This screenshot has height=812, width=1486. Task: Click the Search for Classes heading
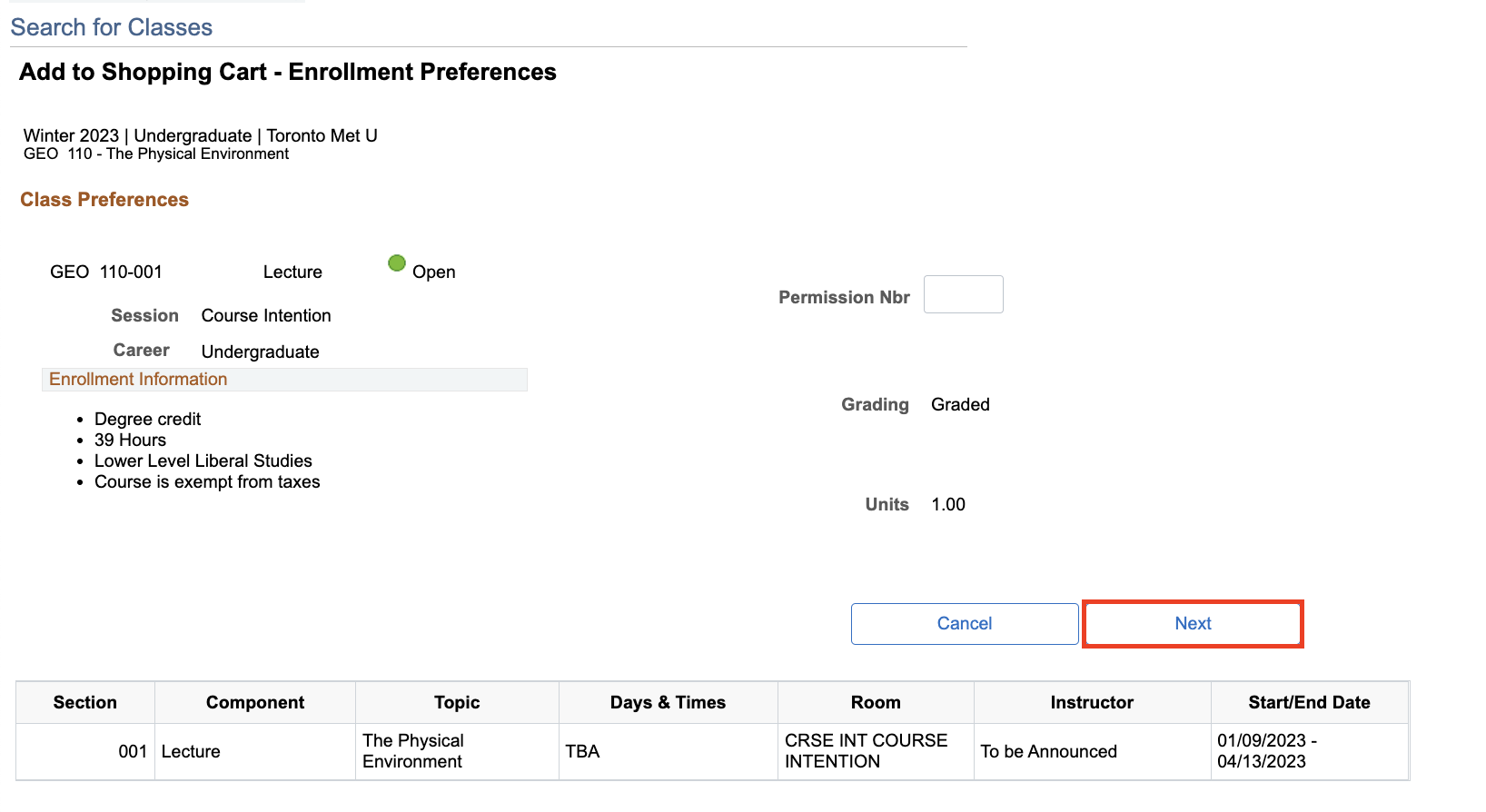click(112, 27)
